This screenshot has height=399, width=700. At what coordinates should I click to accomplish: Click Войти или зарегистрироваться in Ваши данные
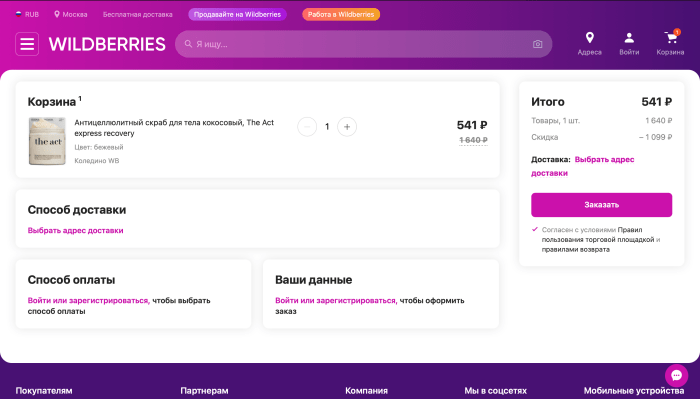coord(336,300)
